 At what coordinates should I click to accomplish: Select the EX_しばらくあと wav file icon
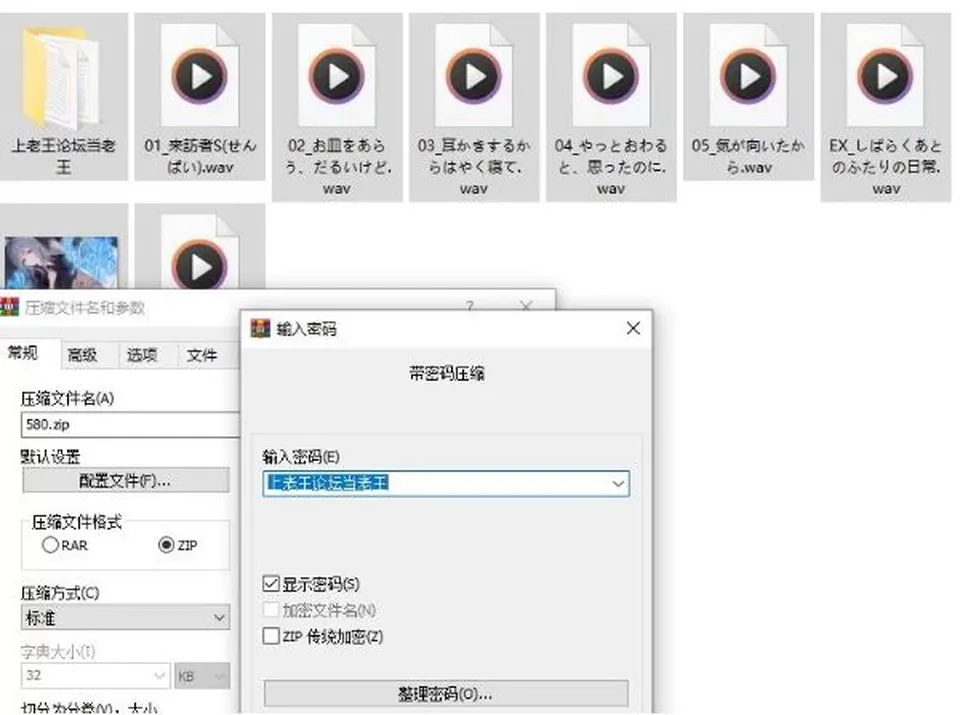[885, 75]
